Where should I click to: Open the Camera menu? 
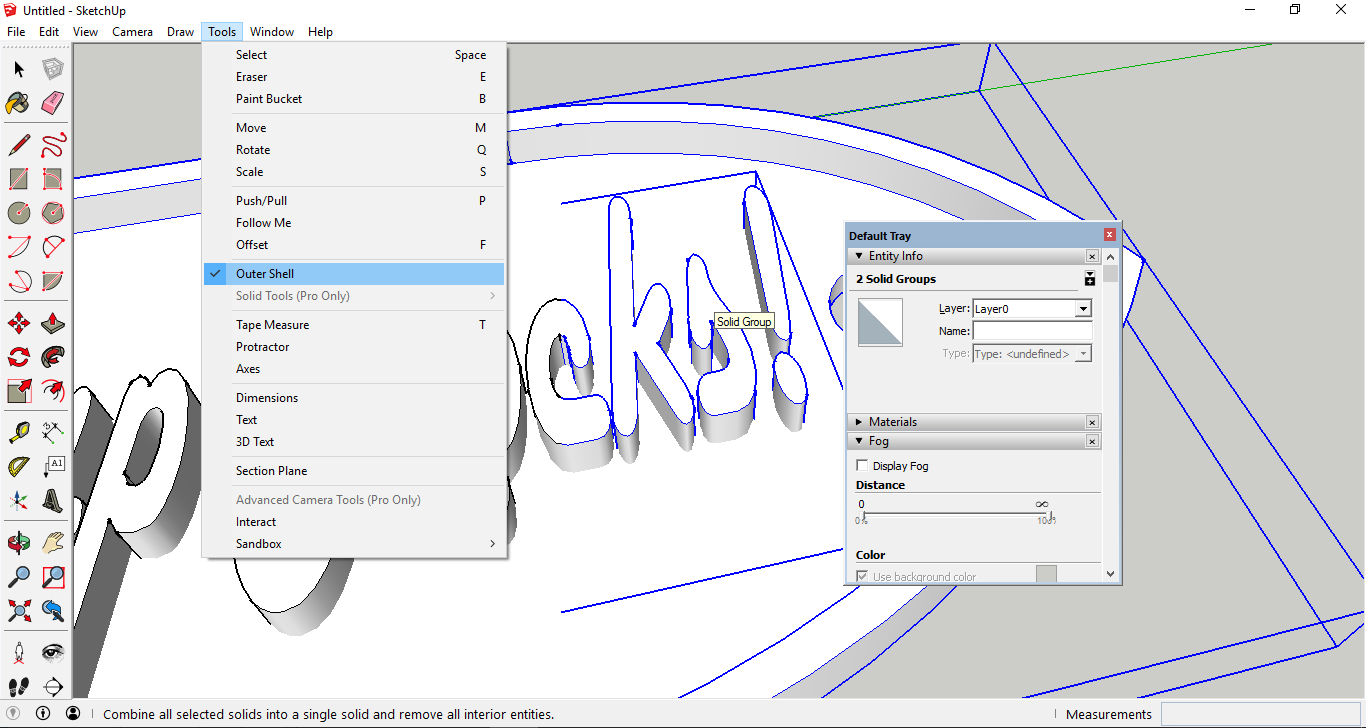(132, 32)
